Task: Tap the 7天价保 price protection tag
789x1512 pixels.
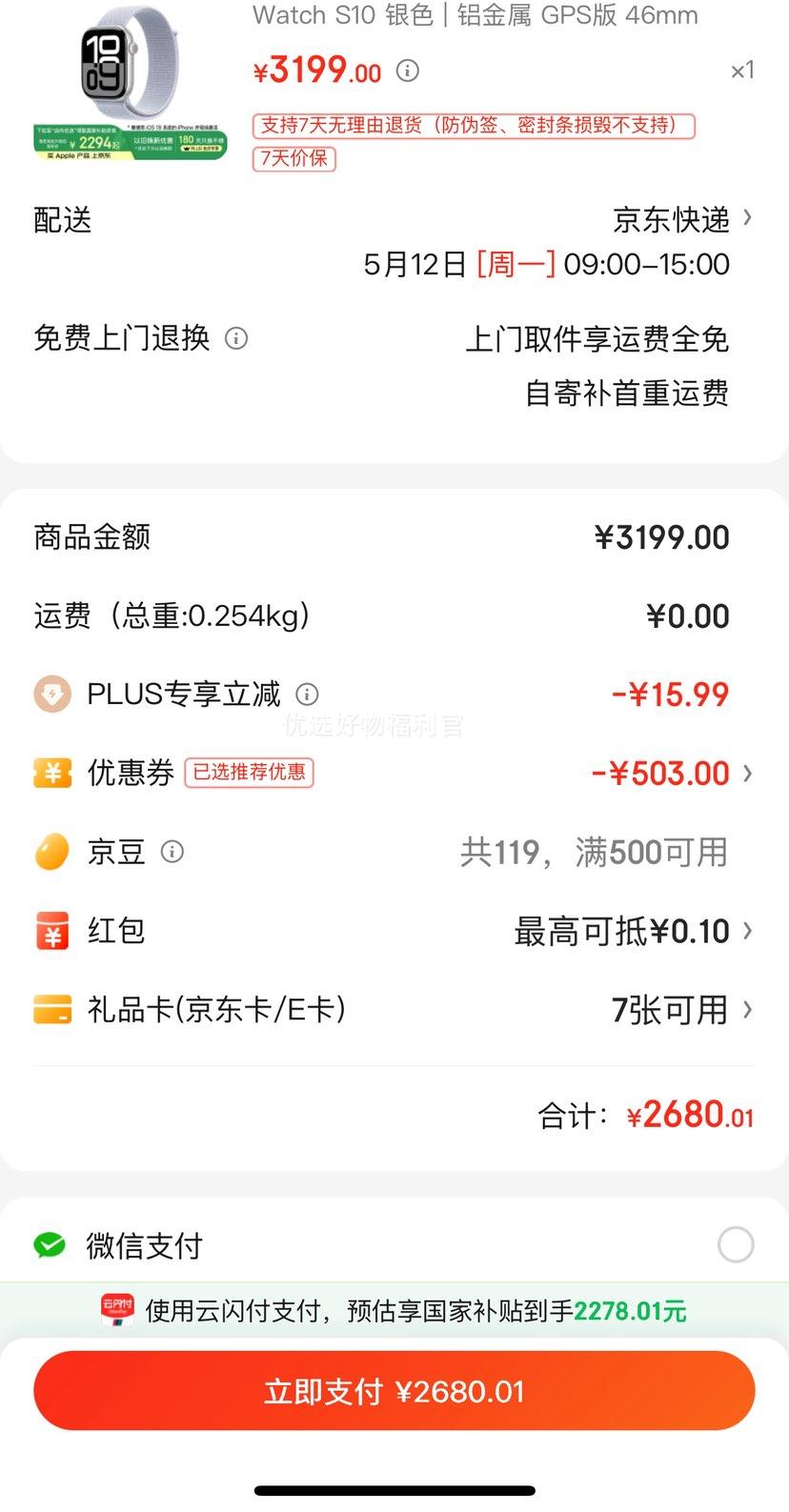Action: [294, 158]
